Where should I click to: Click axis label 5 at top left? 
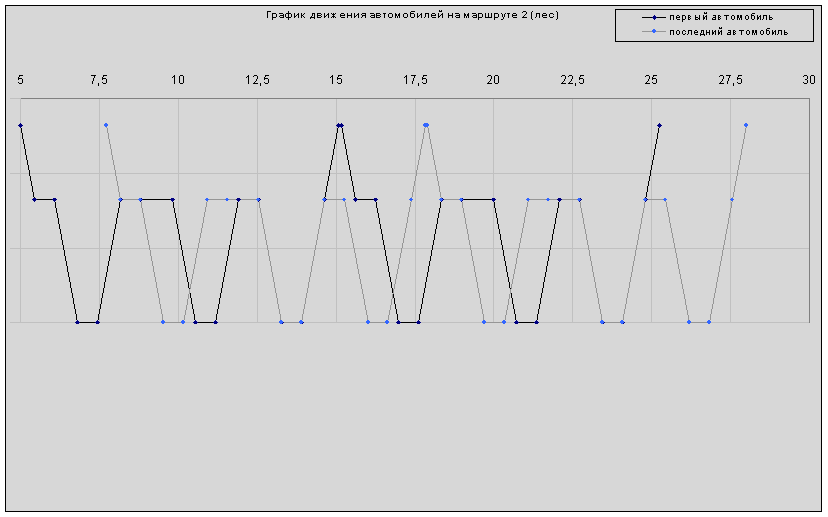point(20,79)
